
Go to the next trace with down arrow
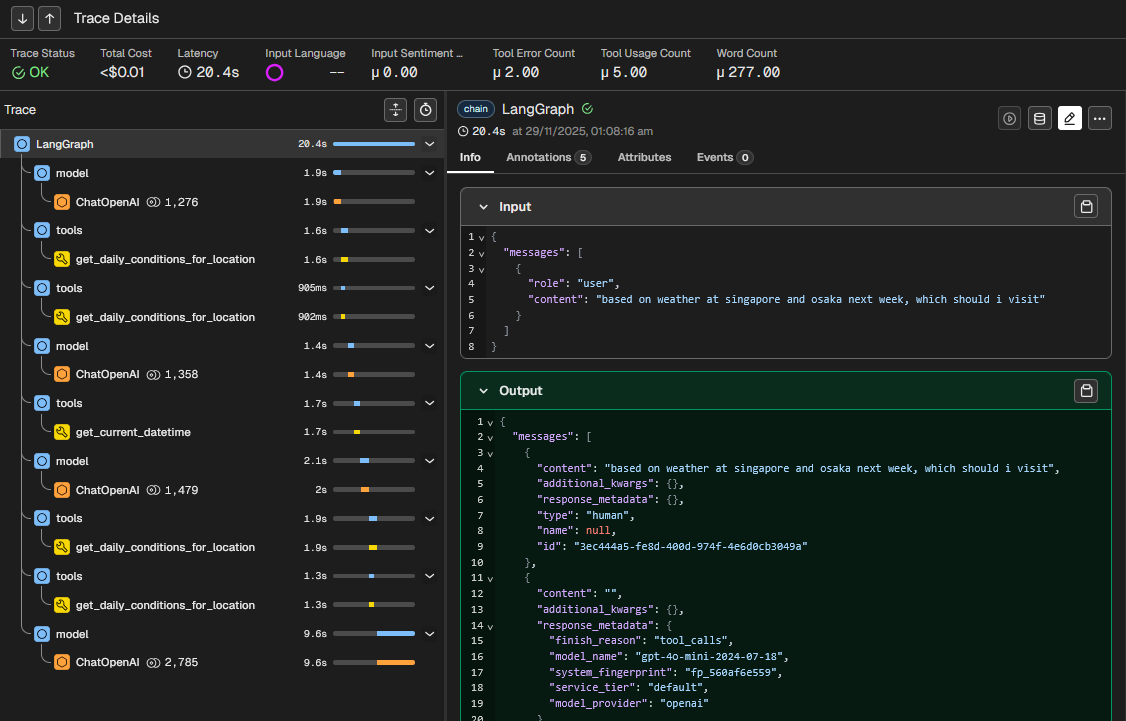point(23,18)
